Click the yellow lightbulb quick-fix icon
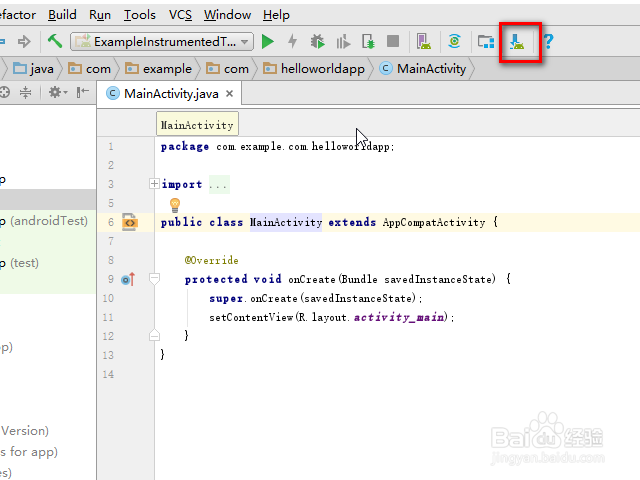The image size is (640, 480). 175,205
